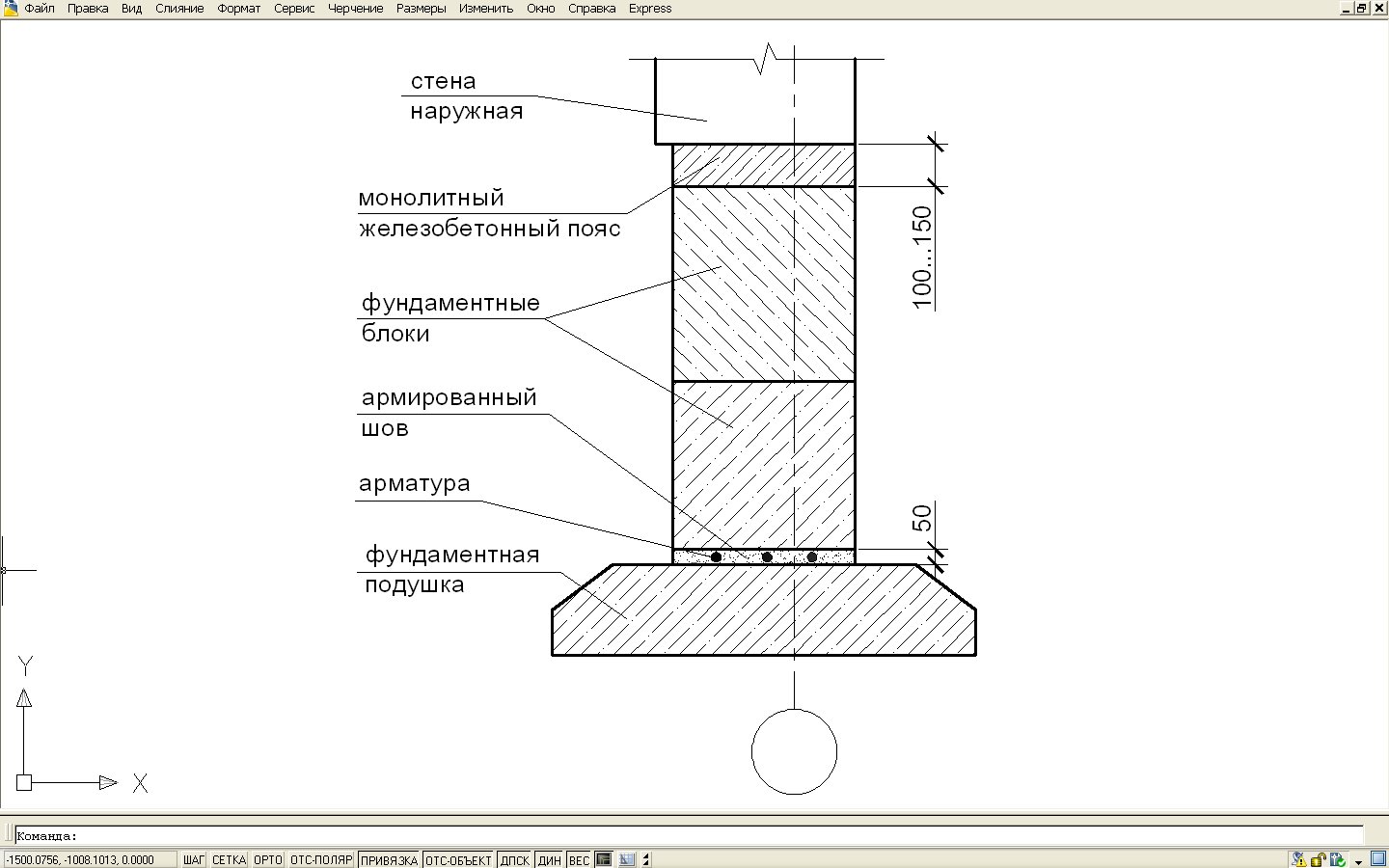Toggle ОРТО ortho mode
Image resolution: width=1389 pixels, height=868 pixels.
click(268, 859)
